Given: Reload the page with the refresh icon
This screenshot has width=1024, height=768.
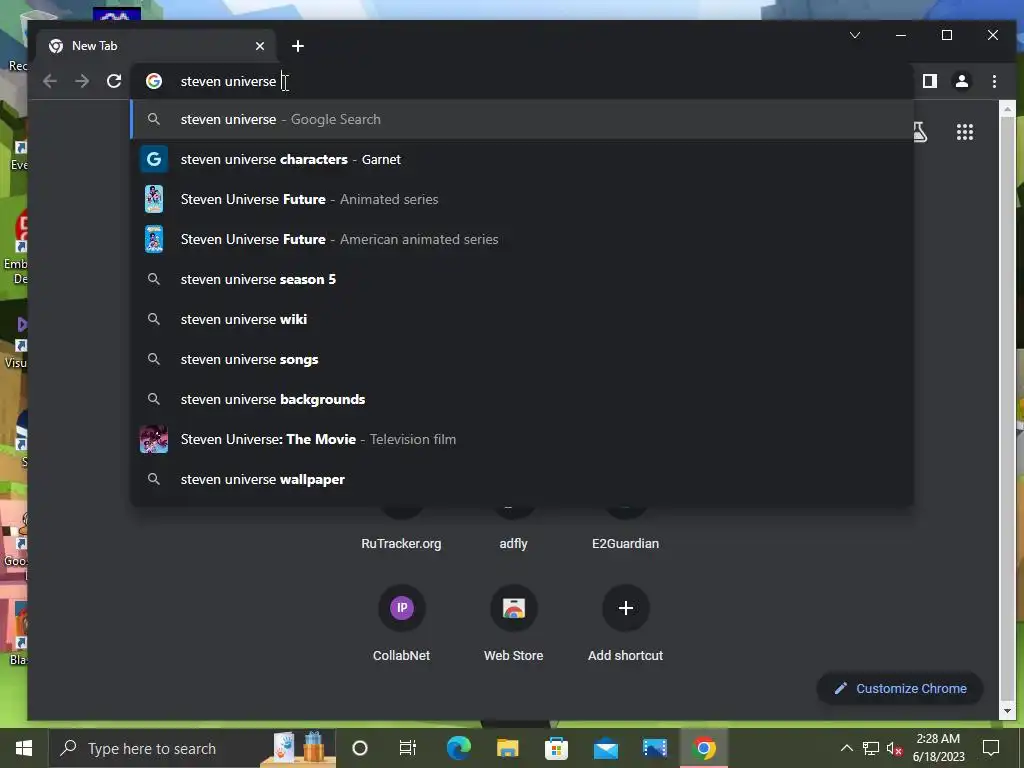Looking at the screenshot, I should [114, 81].
